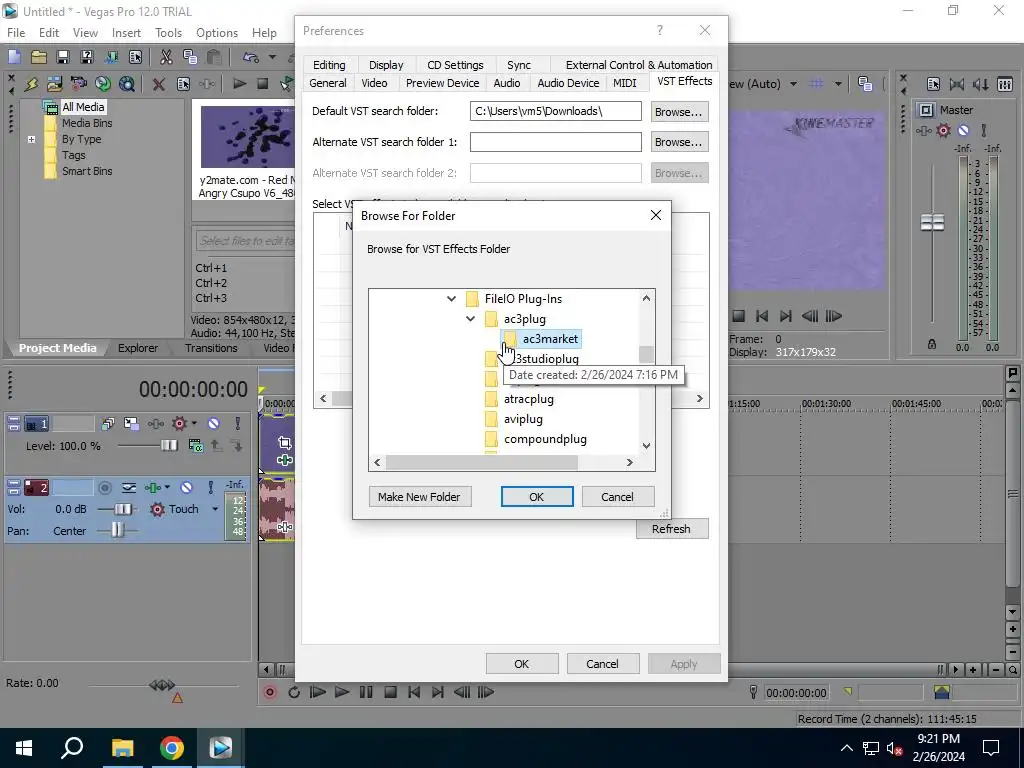Click the lightning bolt icon in Project Media

[x=31, y=84]
